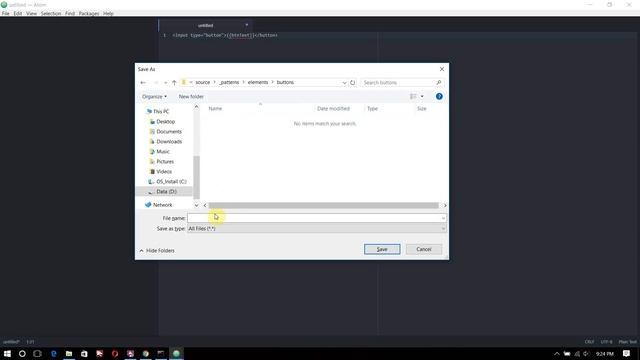This screenshot has height=360, width=640.
Task: Select Music in navigation pane
Action: [162, 152]
